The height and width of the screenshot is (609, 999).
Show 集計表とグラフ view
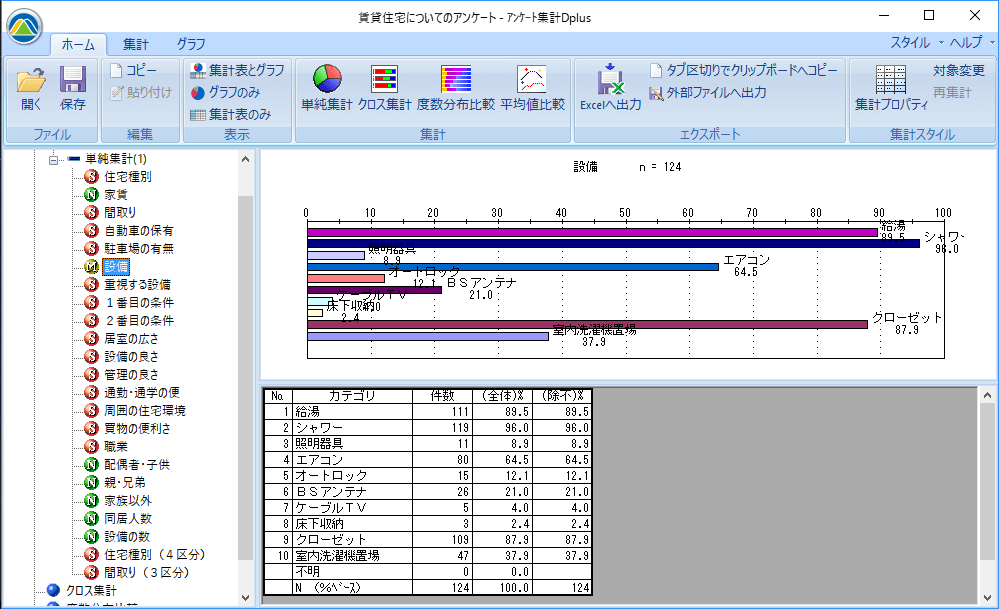point(236,70)
